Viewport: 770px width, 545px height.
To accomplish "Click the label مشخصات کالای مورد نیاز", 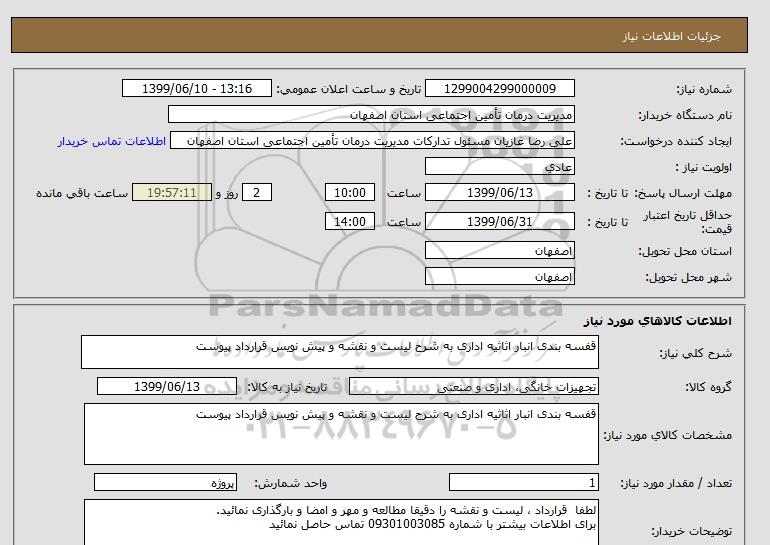I will click(667, 435).
